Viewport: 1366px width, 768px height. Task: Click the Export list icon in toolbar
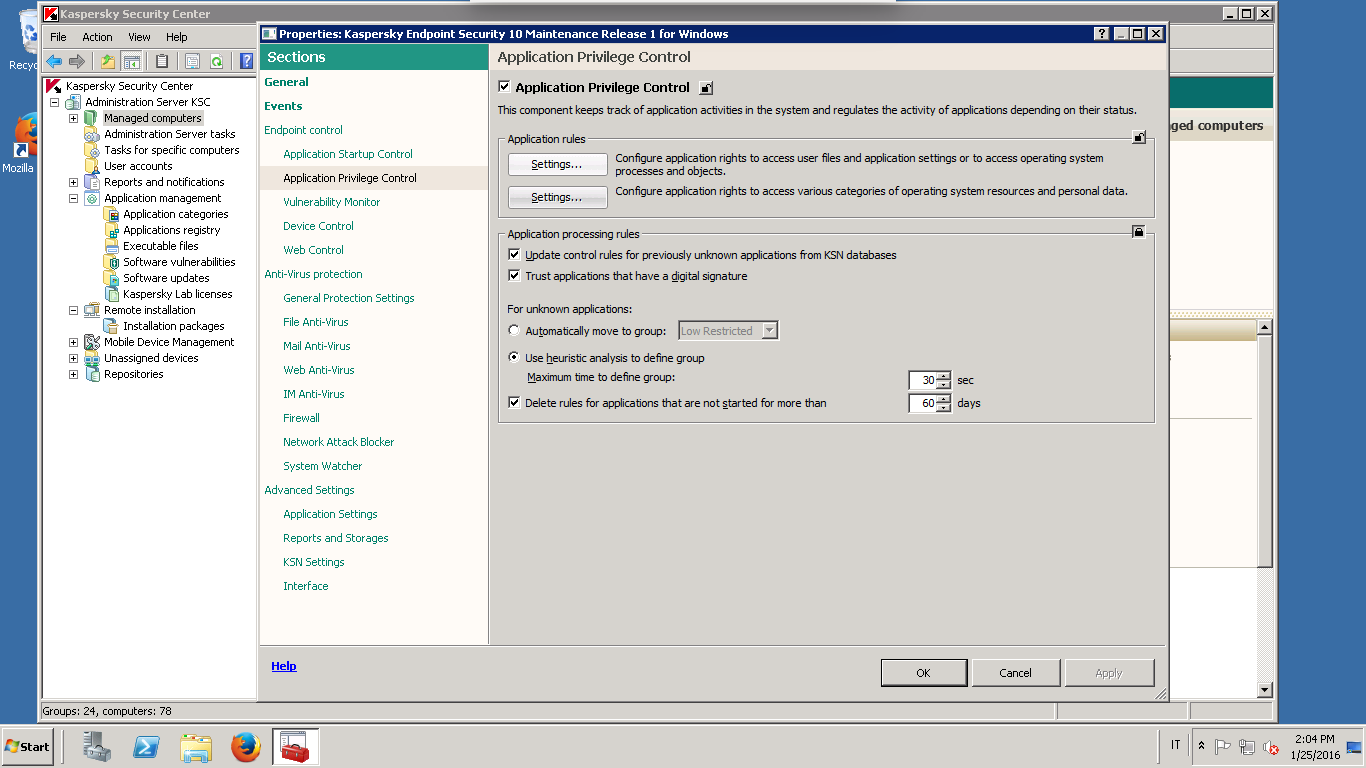193,61
